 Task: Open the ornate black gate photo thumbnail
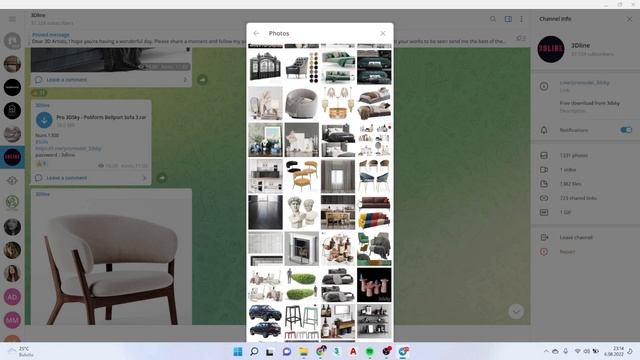pyautogui.click(x=265, y=67)
